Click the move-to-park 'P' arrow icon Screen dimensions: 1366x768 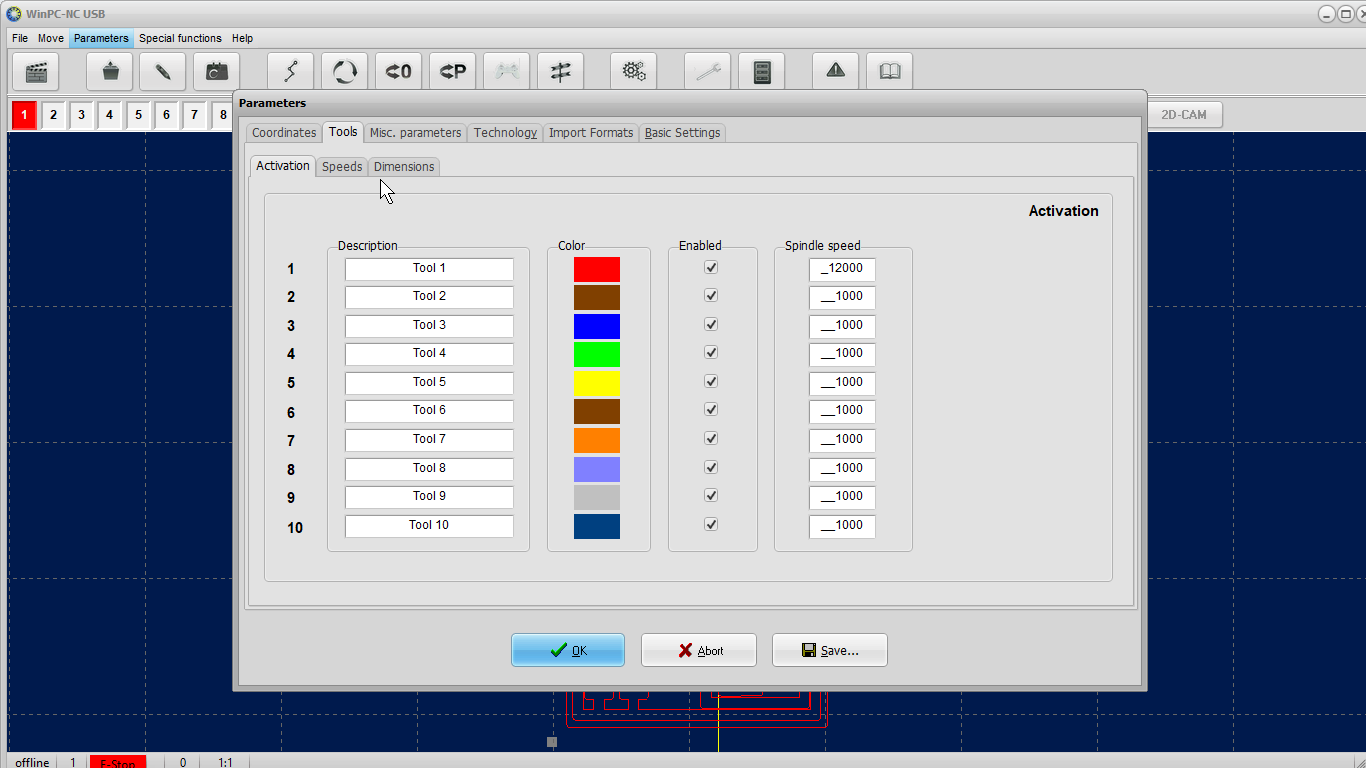453,72
